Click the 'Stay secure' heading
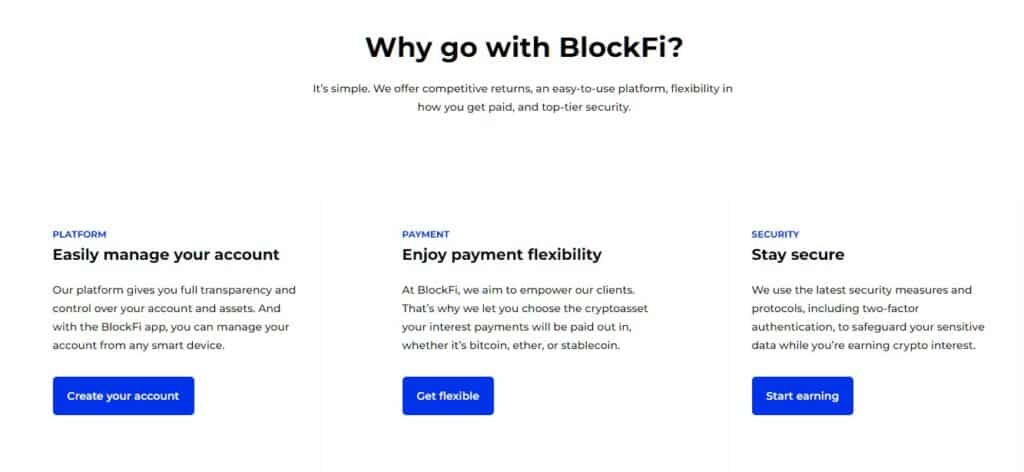This screenshot has width=1024, height=472. [x=797, y=255]
